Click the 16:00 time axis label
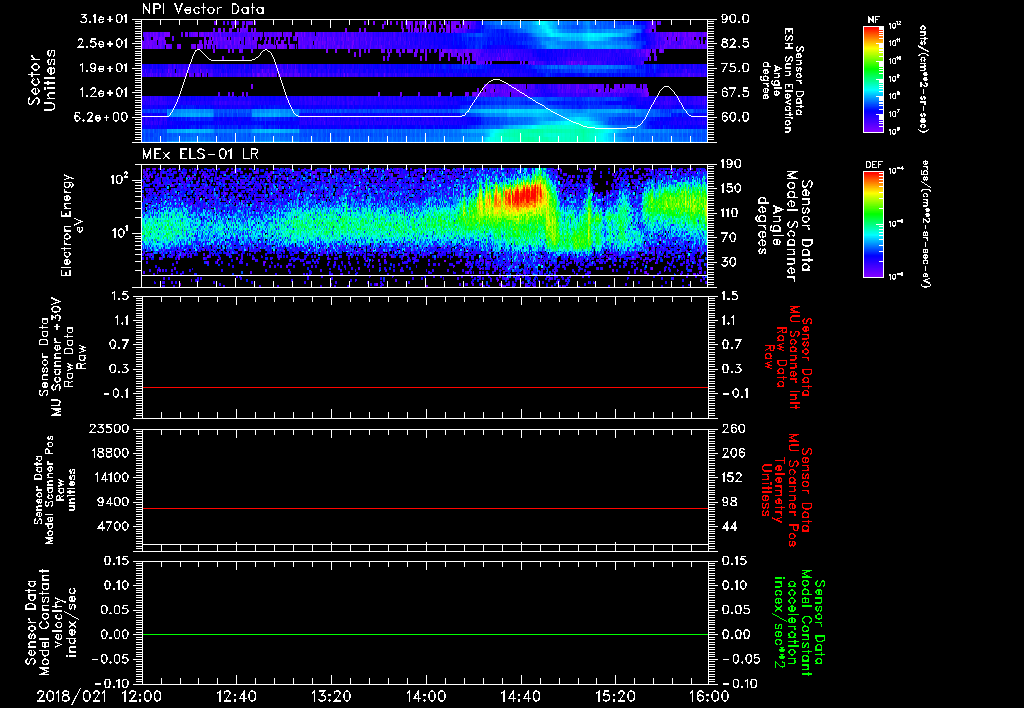1024x708 pixels. (x=710, y=696)
